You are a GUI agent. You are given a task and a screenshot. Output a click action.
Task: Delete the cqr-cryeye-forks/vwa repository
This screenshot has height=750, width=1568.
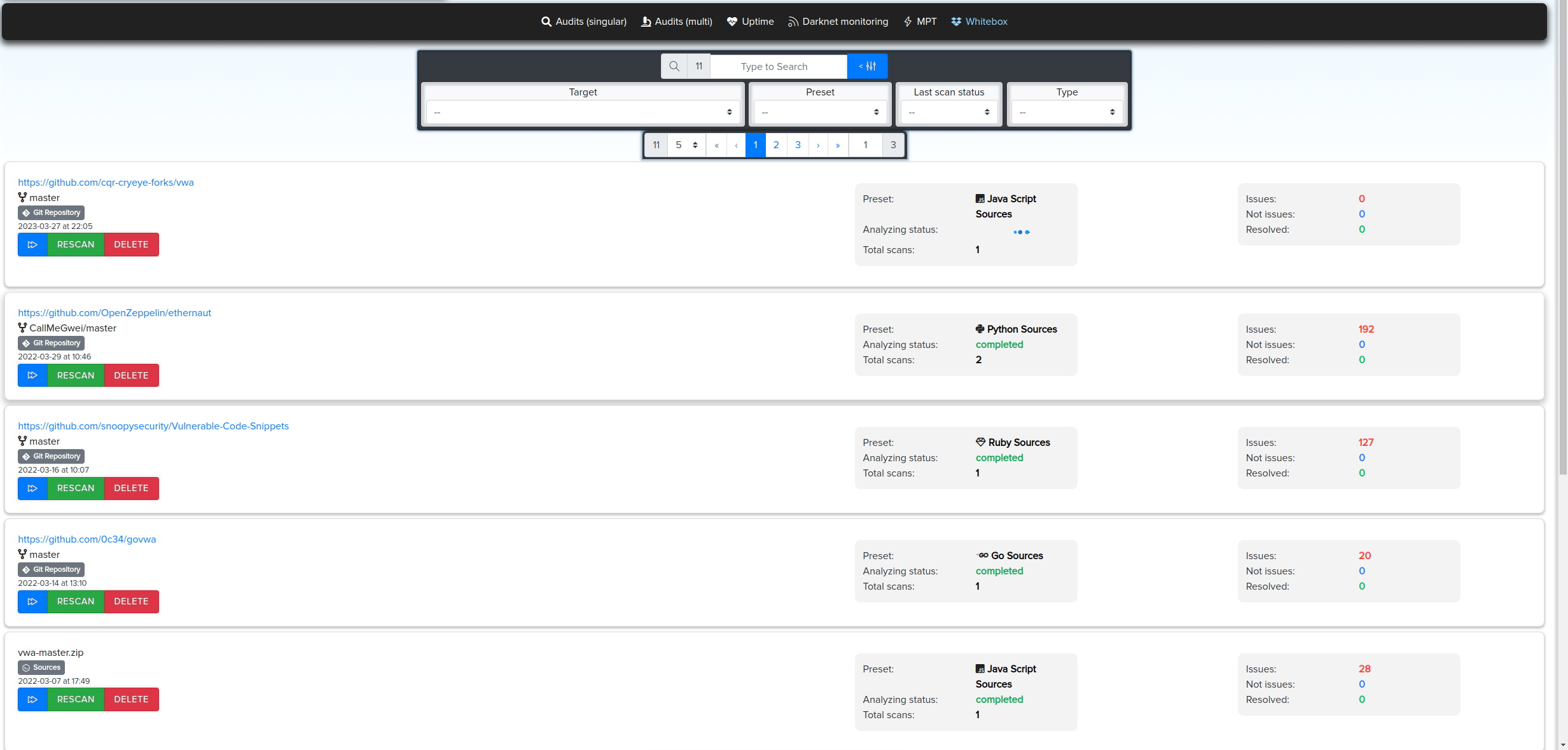click(x=131, y=244)
